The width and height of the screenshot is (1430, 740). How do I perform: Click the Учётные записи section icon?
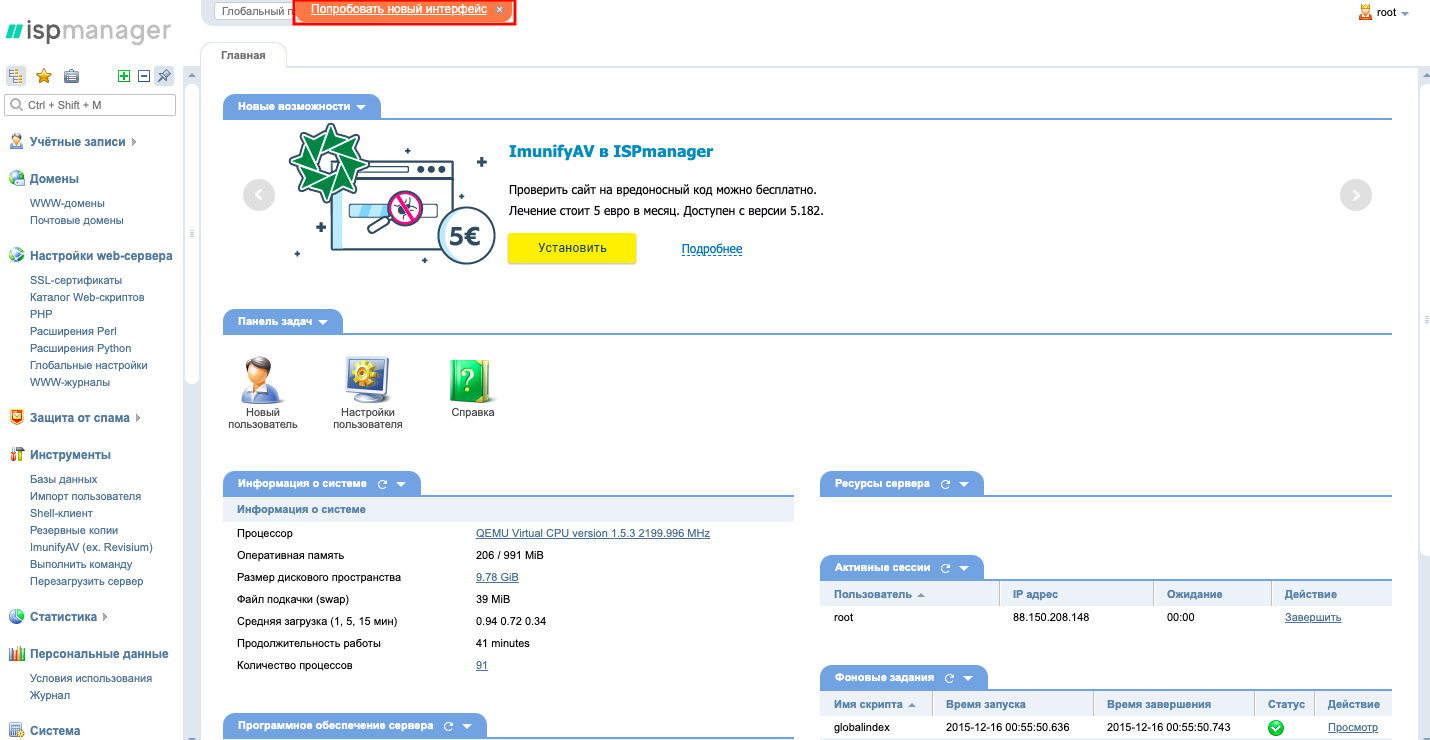[17, 142]
